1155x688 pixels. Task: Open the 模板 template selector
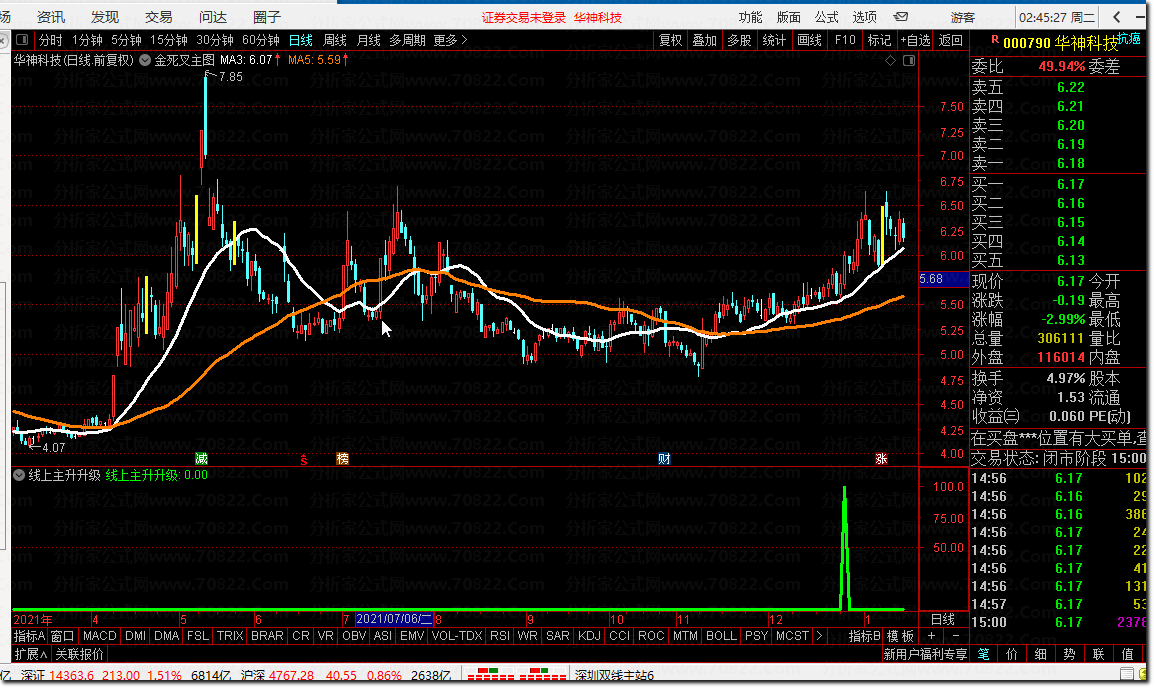(x=900, y=636)
